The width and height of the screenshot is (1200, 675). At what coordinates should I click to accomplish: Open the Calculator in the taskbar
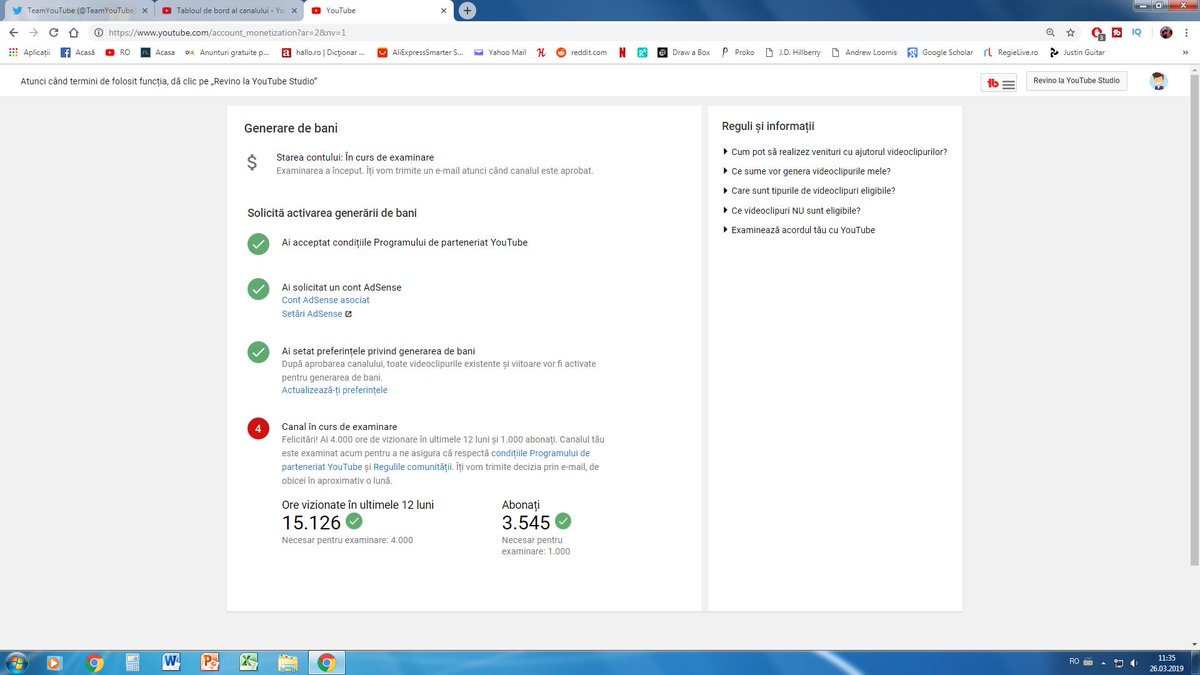click(131, 662)
